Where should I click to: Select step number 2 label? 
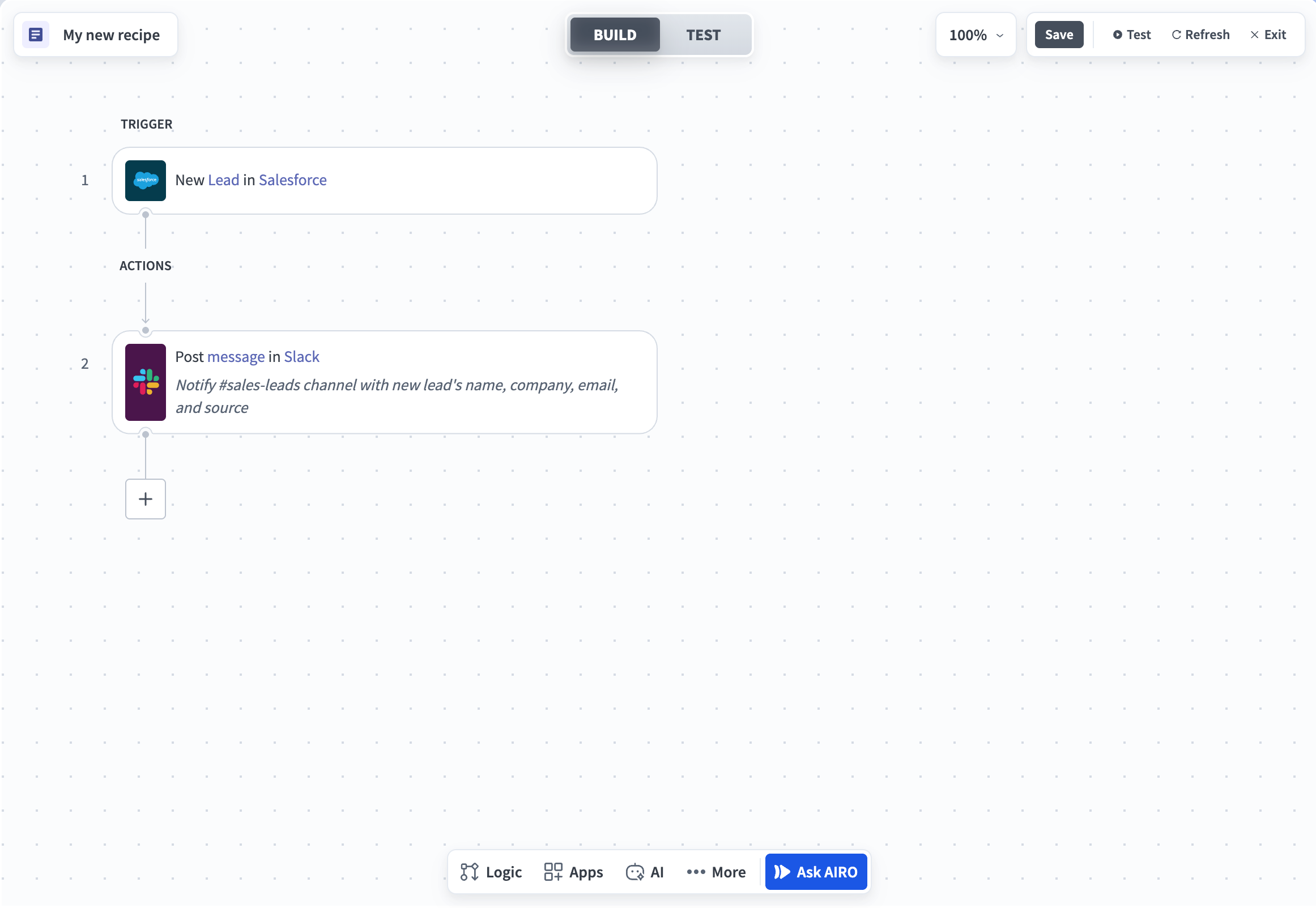[x=85, y=364]
